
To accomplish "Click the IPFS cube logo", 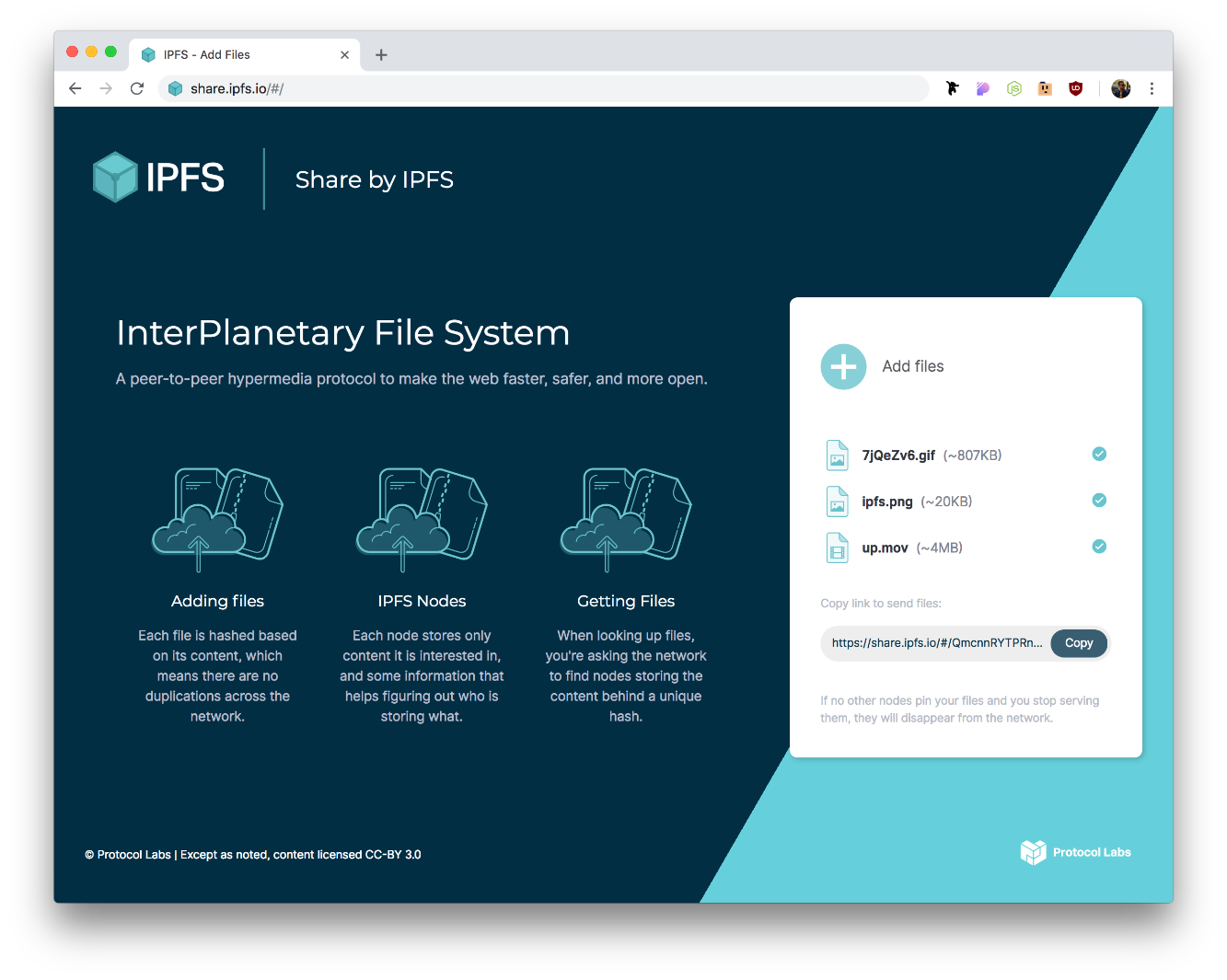I will 115,177.
